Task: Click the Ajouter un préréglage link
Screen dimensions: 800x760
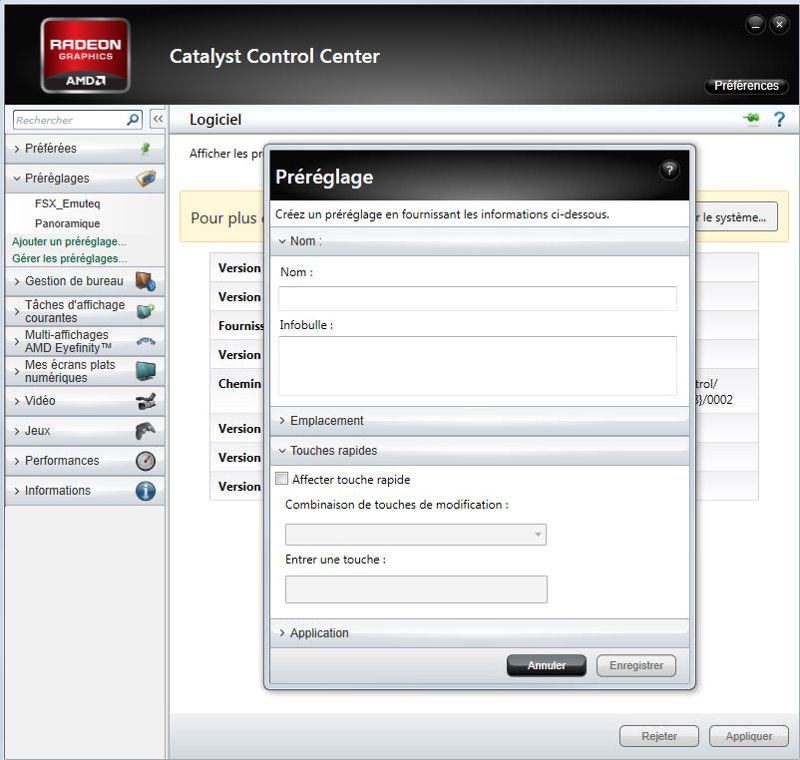Action: point(69,241)
